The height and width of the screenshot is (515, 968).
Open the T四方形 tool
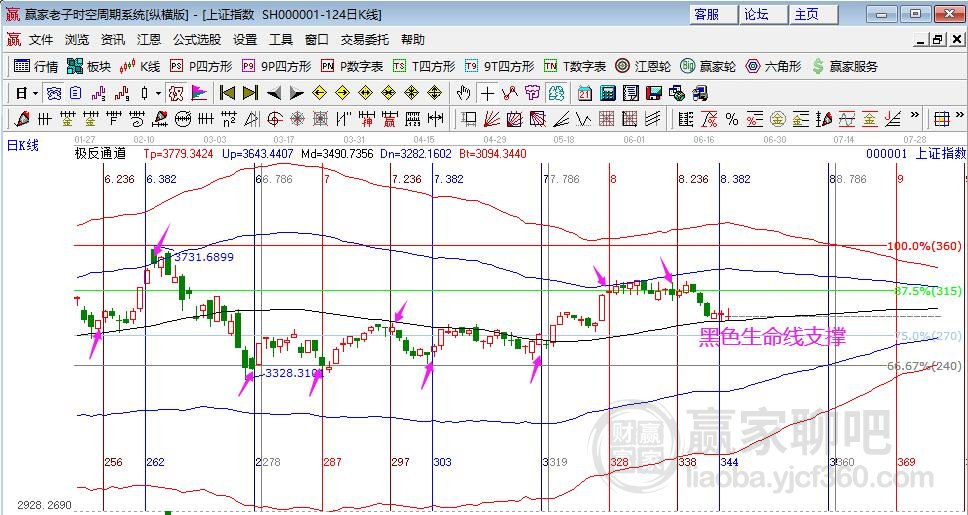tap(424, 66)
